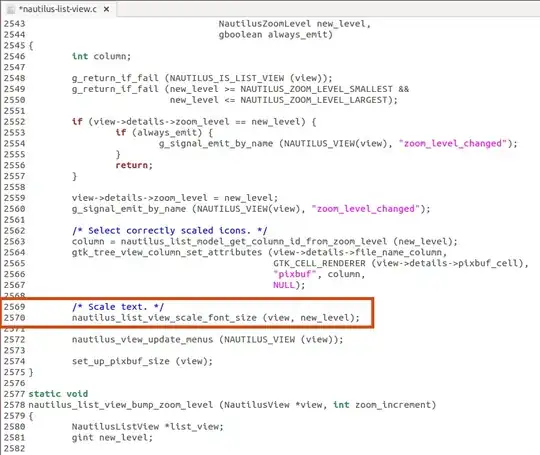Click 'set_up_pixbuf_size (view);' line
The height and width of the screenshot is (455, 540).
click(143, 361)
